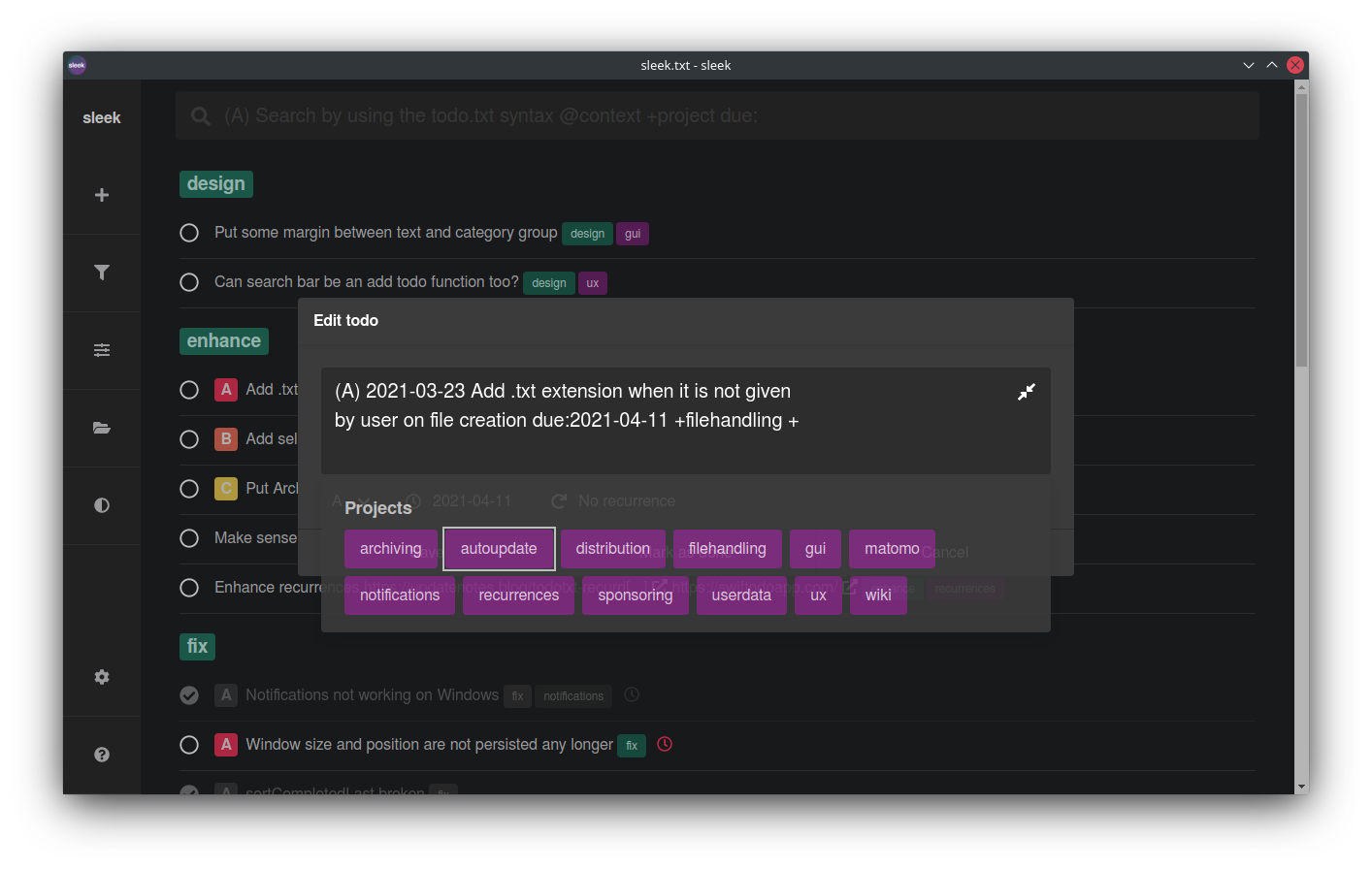Focus the search todo.txt input field
The height and width of the screenshot is (869, 1372).
718,116
